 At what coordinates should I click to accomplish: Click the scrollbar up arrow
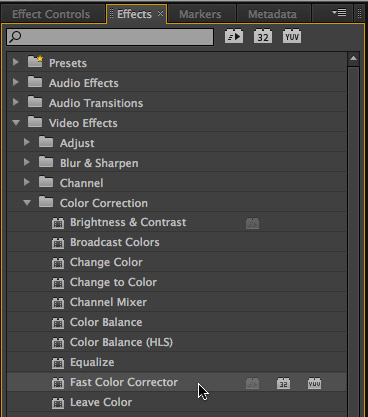click(x=353, y=59)
